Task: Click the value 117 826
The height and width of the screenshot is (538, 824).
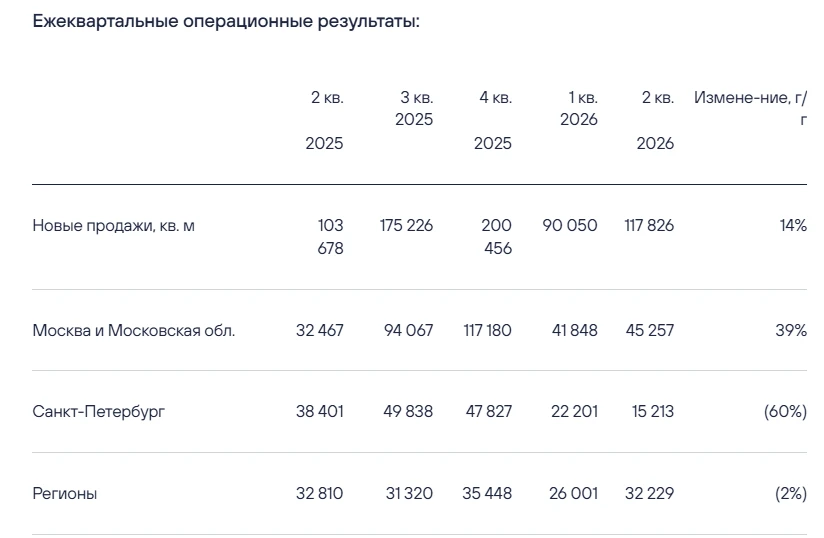Action: 649,225
